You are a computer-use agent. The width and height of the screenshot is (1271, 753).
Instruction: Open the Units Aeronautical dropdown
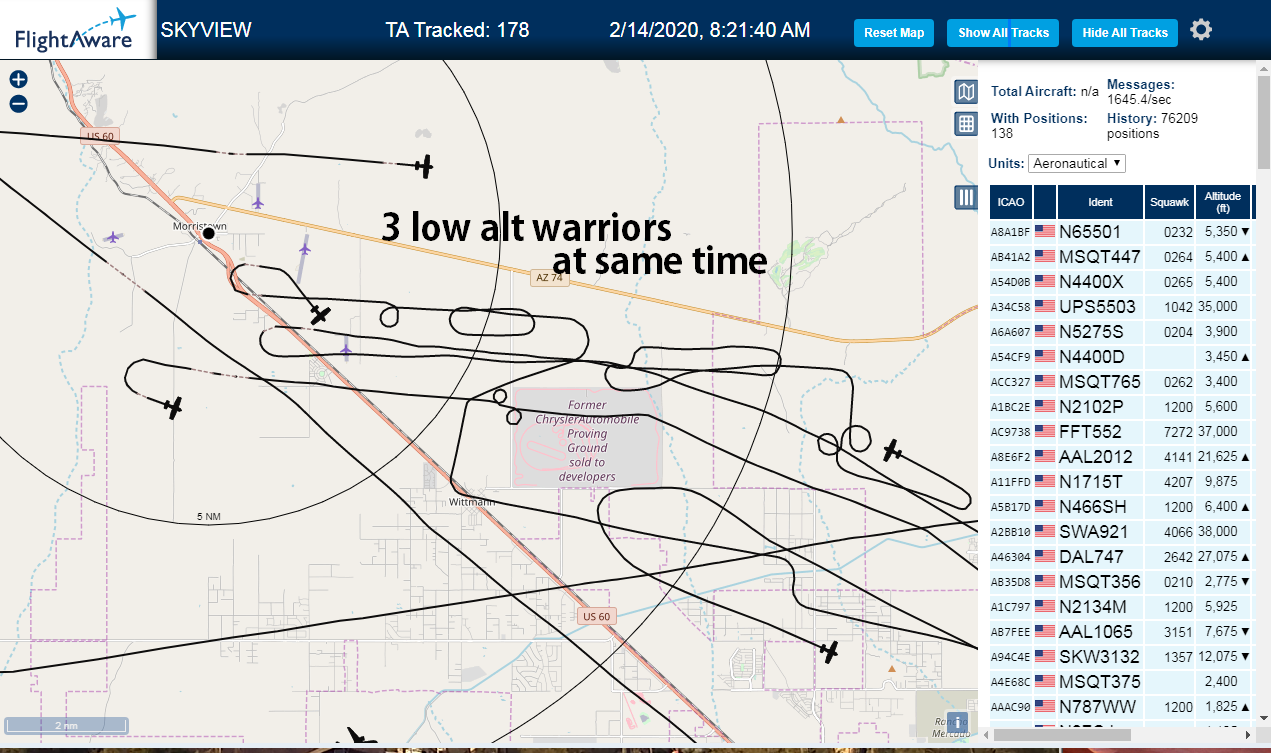tap(1077, 163)
